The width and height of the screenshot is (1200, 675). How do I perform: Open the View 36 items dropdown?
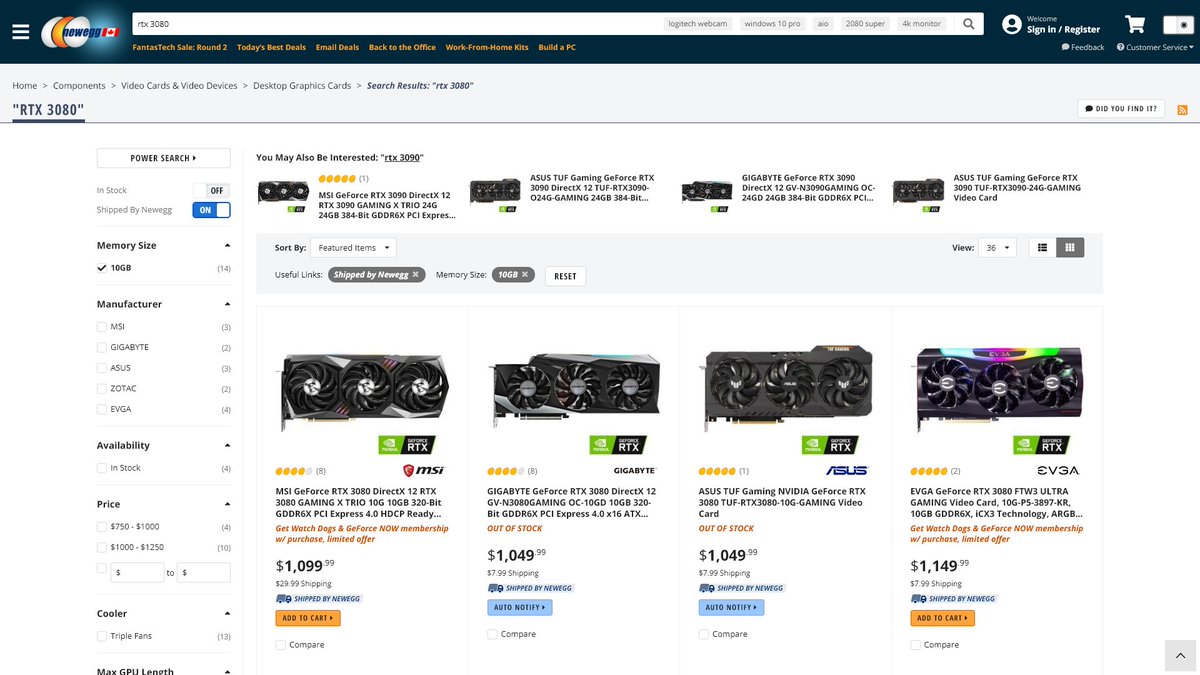[x=997, y=247]
